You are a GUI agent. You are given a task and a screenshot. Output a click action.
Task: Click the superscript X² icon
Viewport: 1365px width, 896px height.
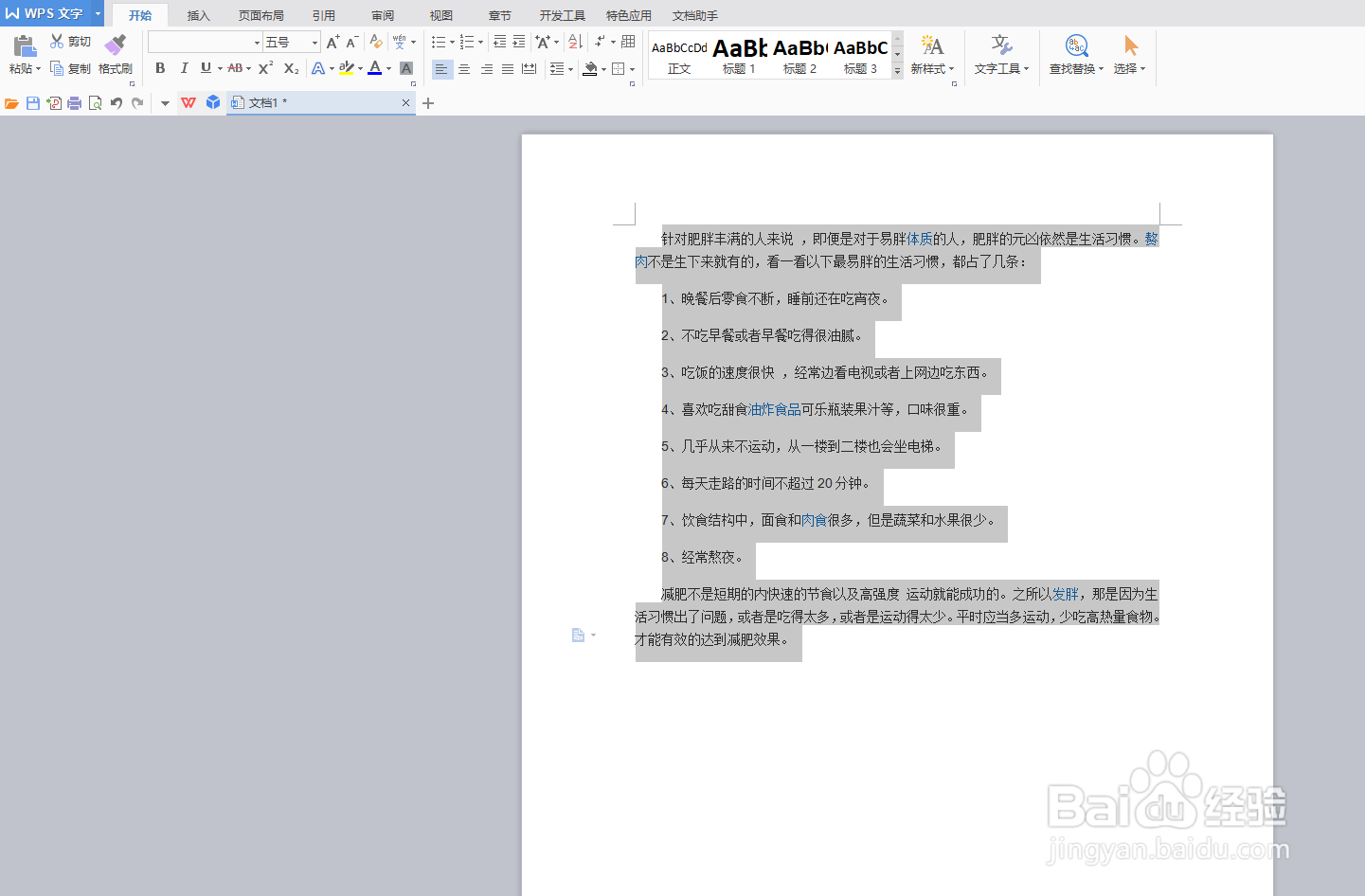(x=263, y=68)
